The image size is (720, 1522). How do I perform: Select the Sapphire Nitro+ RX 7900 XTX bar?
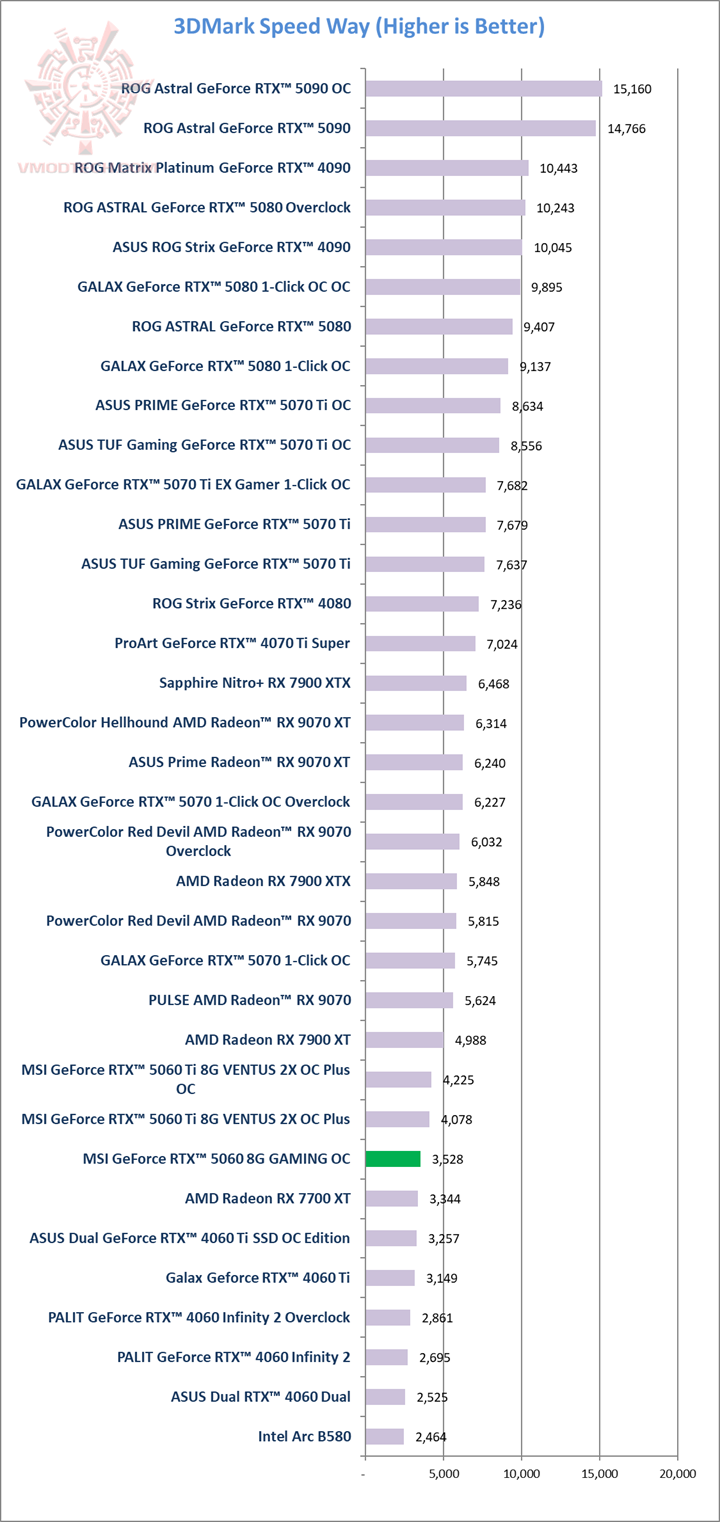click(x=416, y=683)
